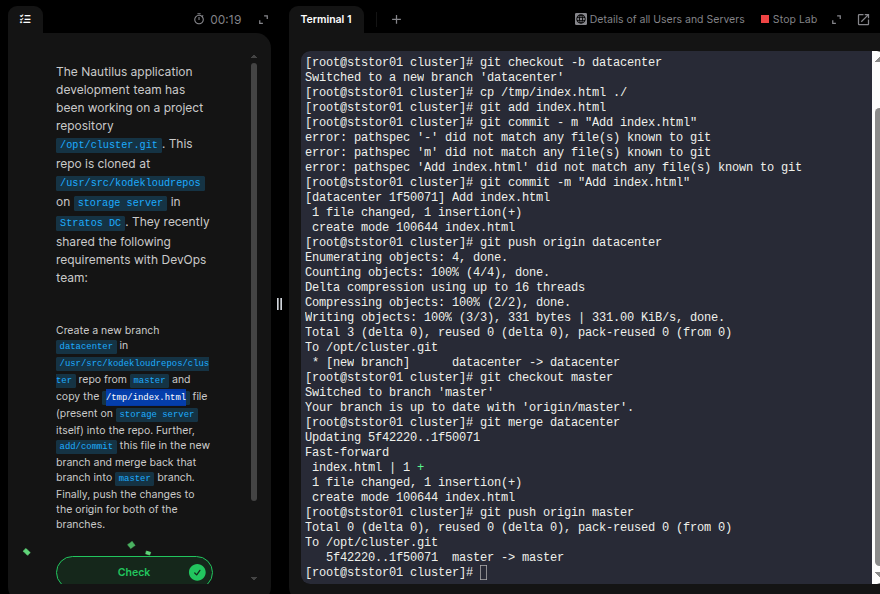
Task: Click the 'storage server' label in intro
Action: (x=120, y=203)
